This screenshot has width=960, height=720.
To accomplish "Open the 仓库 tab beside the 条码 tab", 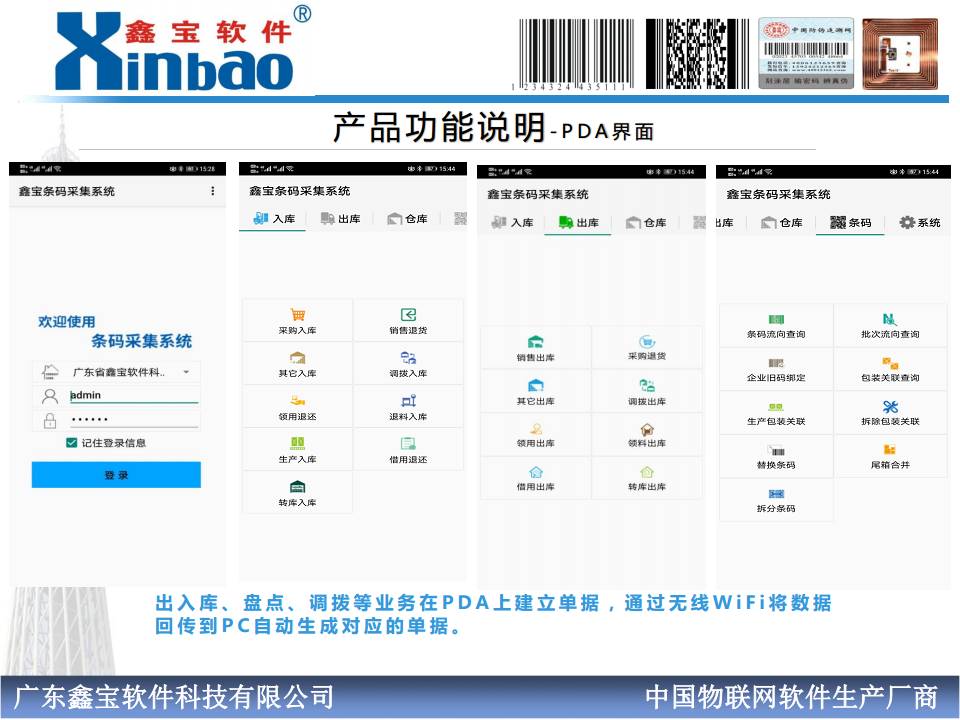I will 782,222.
